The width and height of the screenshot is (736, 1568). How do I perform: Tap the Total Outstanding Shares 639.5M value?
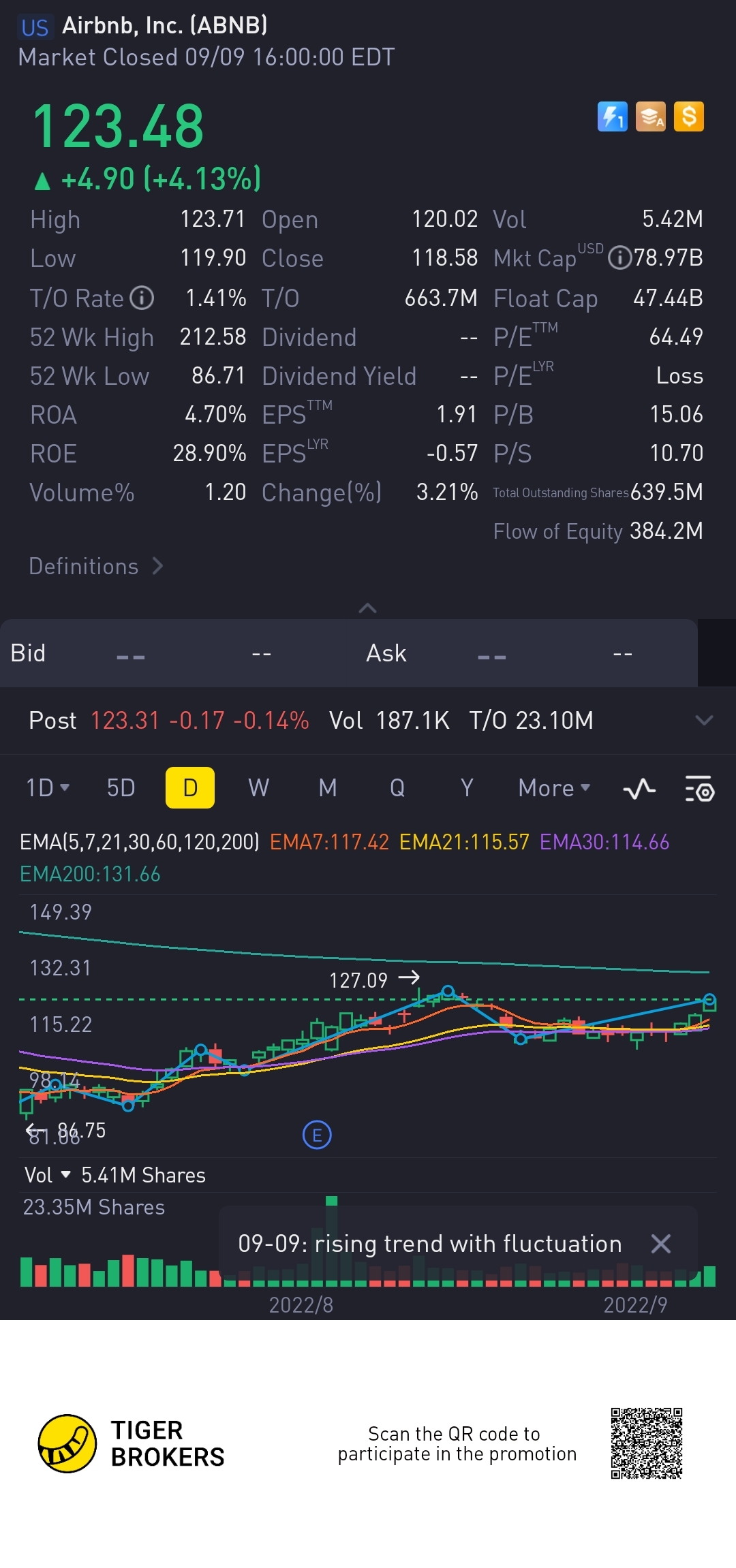click(667, 492)
